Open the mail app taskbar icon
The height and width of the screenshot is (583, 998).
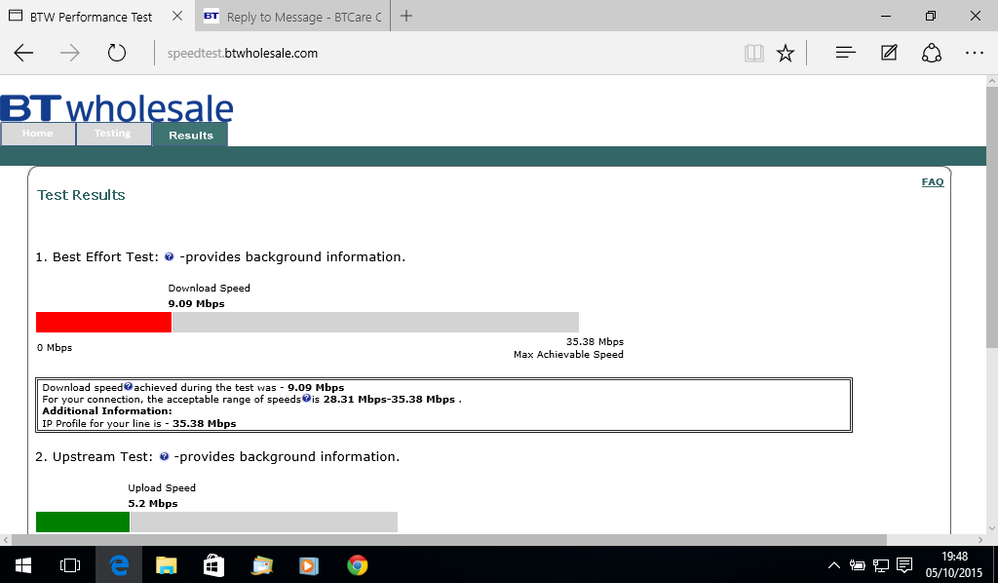[262, 565]
